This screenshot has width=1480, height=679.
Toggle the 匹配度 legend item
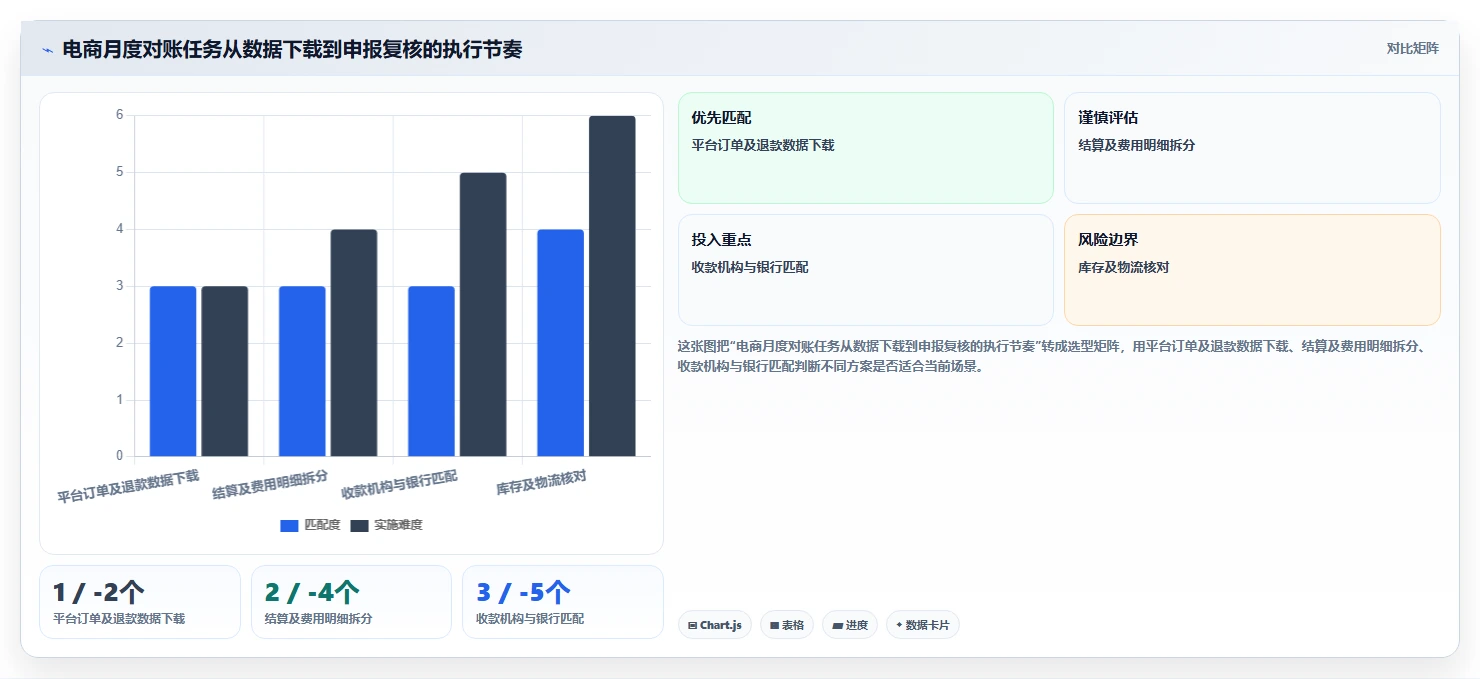pos(310,525)
